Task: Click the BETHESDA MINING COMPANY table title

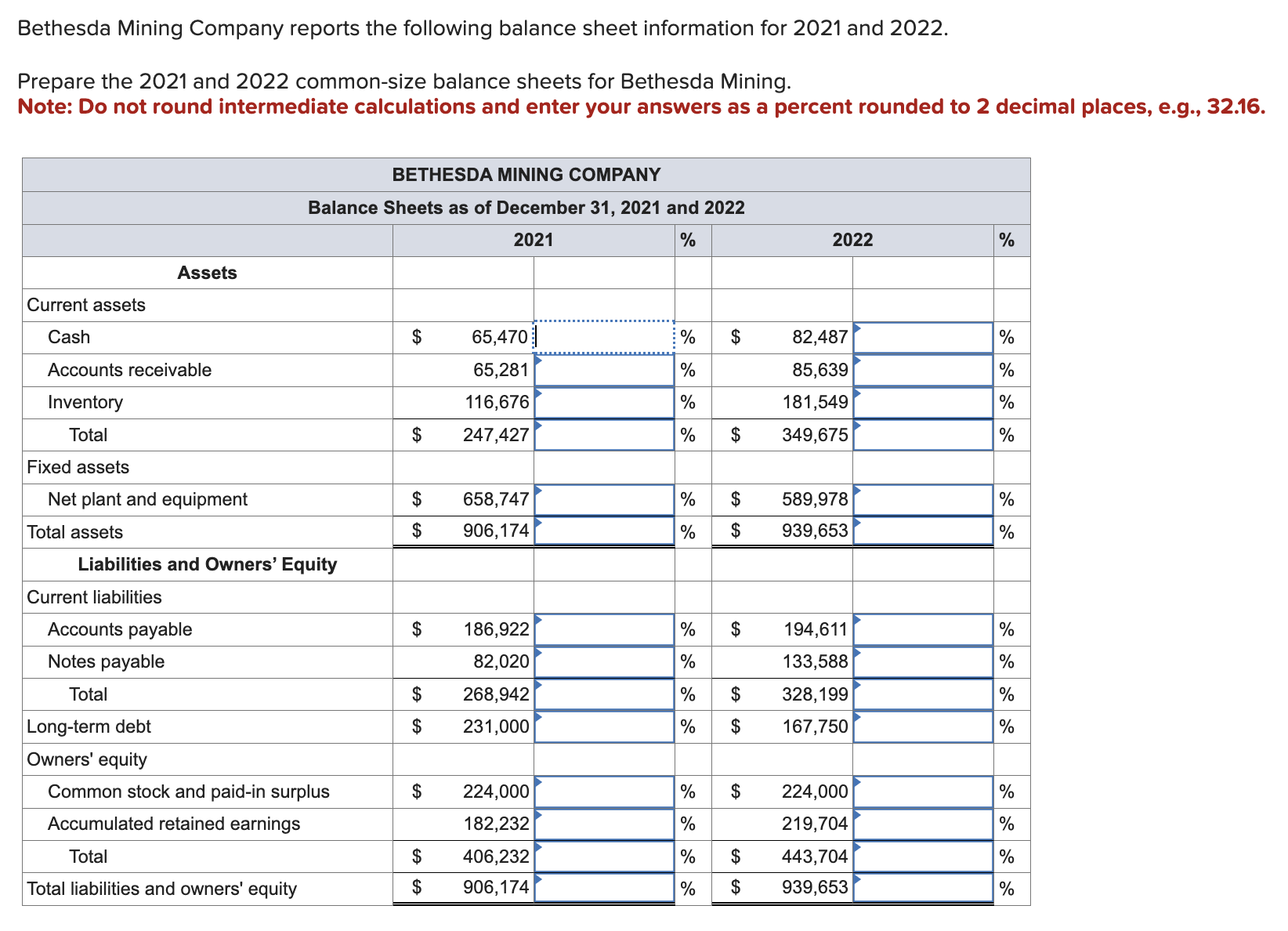Action: (x=526, y=175)
